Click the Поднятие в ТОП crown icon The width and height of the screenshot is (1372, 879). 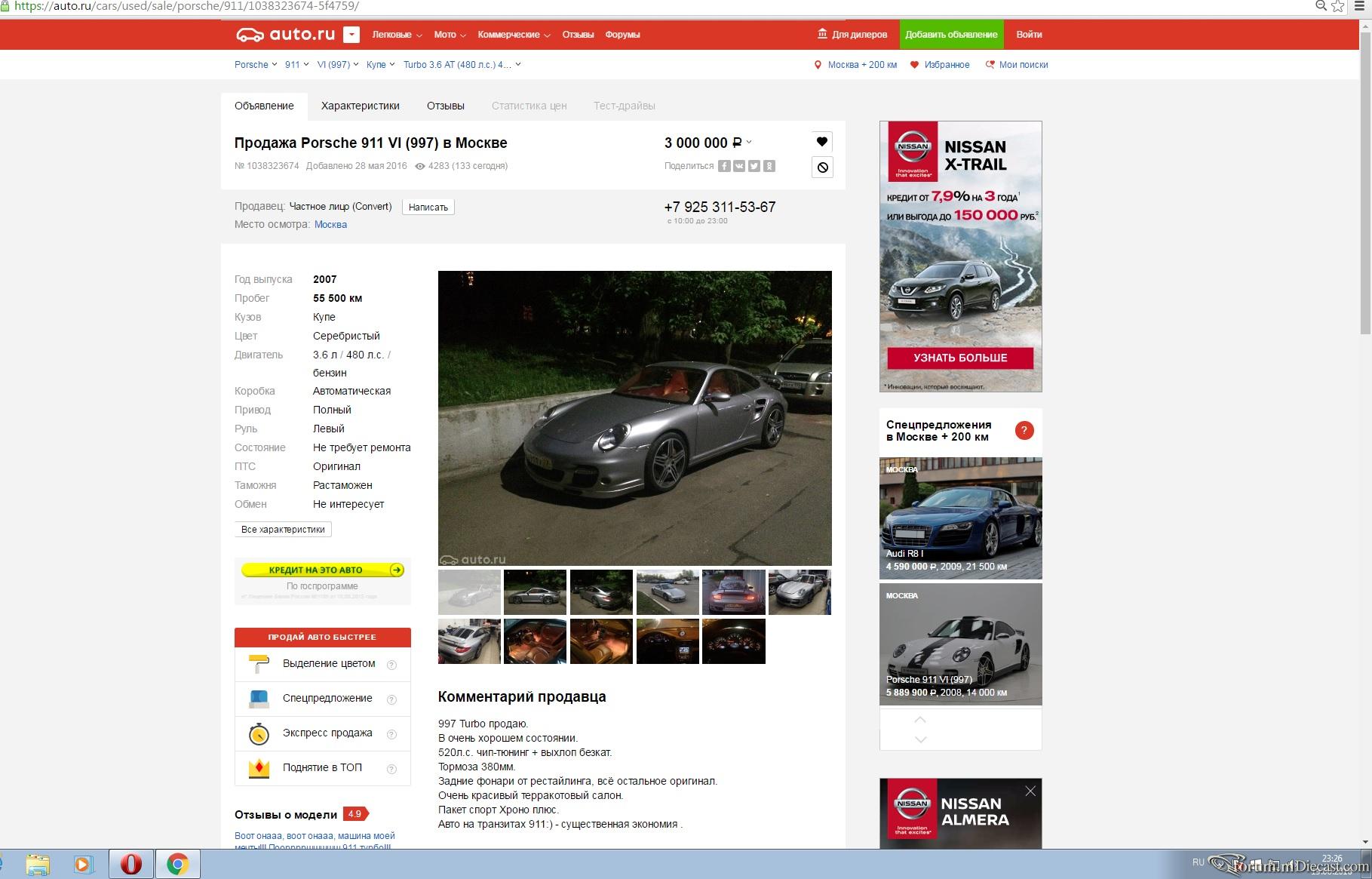tap(259, 768)
